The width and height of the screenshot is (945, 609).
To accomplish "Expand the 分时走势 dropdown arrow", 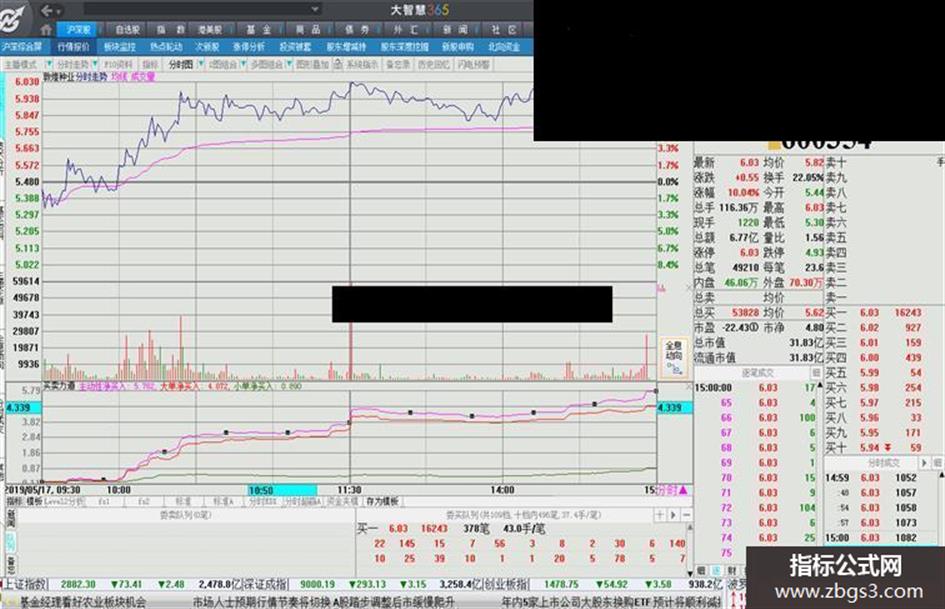I will 95,63.
